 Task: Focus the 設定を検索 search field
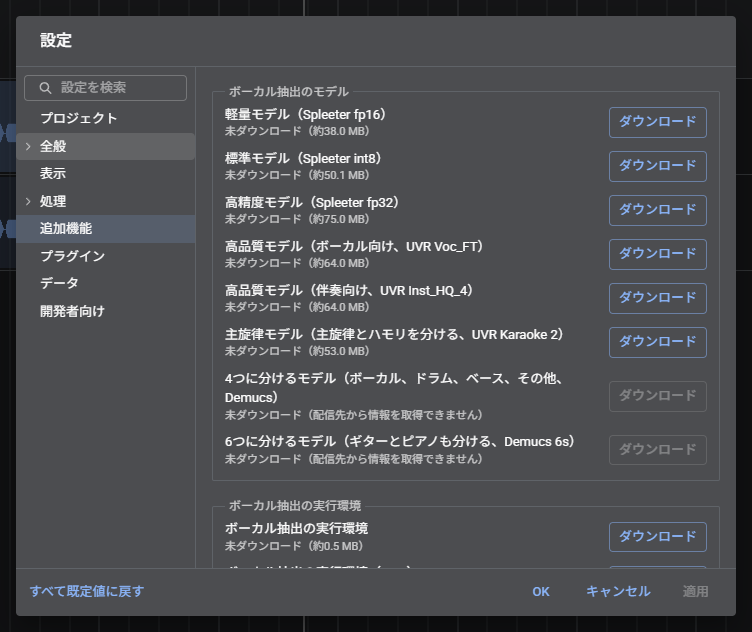(106, 88)
